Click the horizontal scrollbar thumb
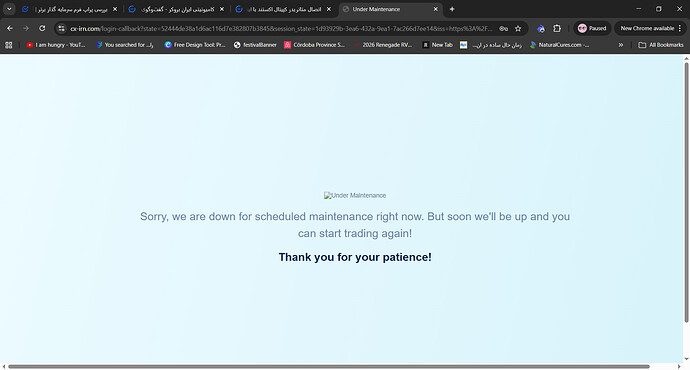 click(x=329, y=366)
